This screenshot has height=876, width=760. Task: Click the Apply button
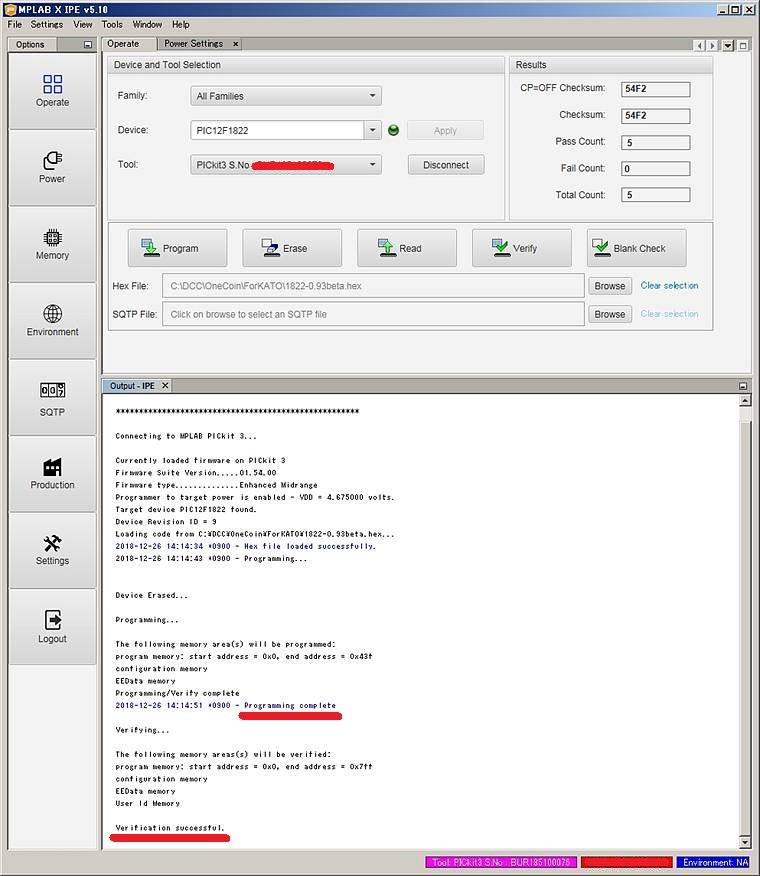click(x=445, y=130)
